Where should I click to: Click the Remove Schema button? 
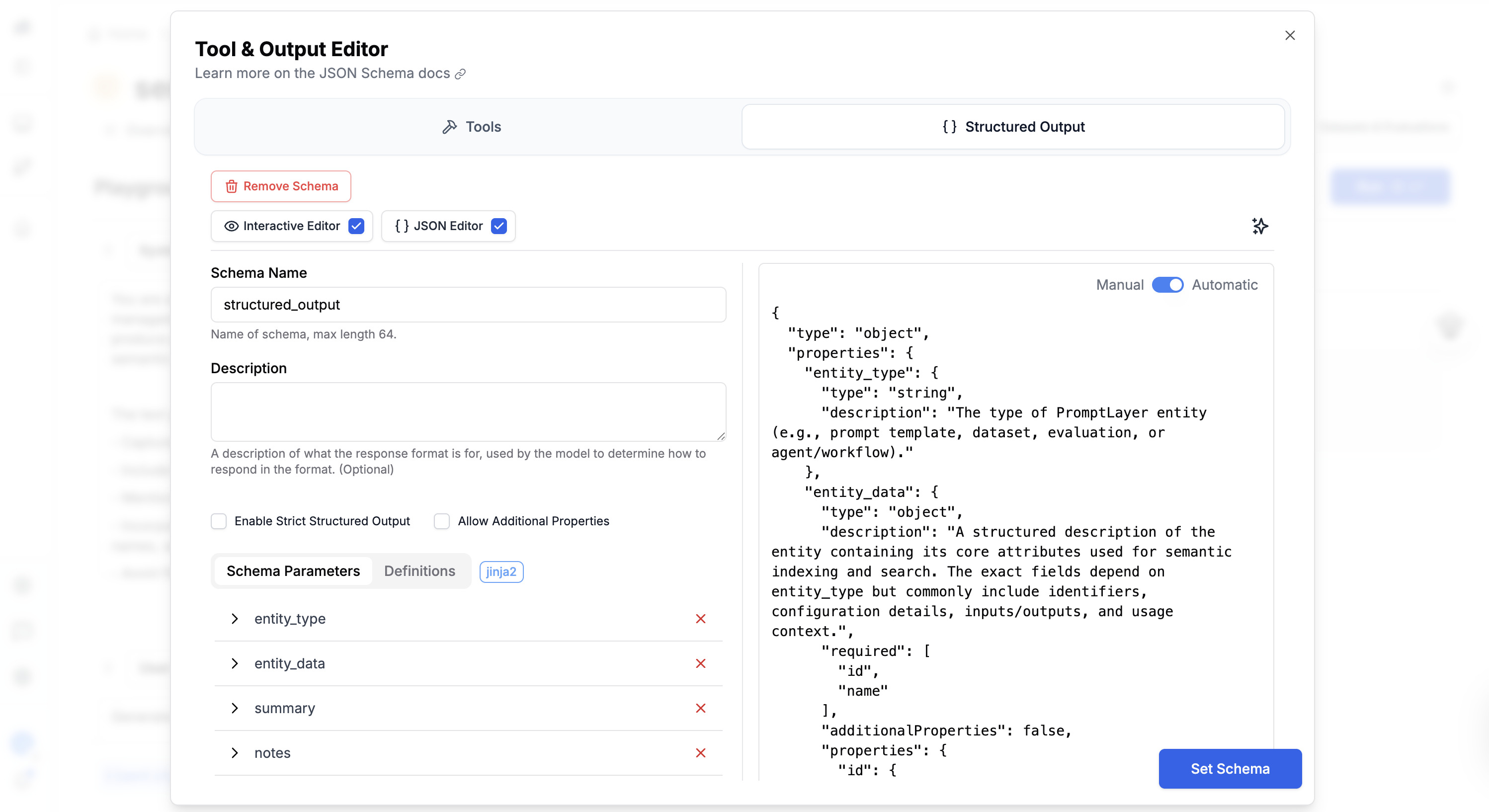pos(281,186)
